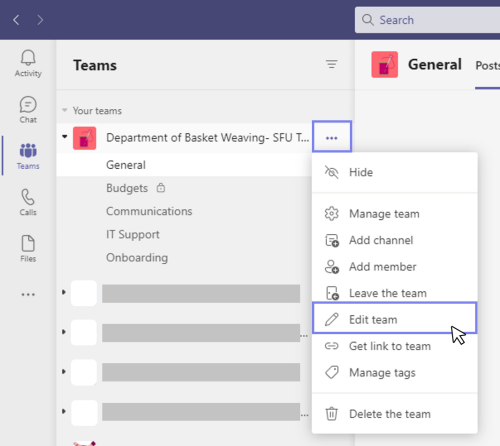Choose Add channel from menu
Image resolution: width=500 pixels, height=446 pixels.
point(395,240)
